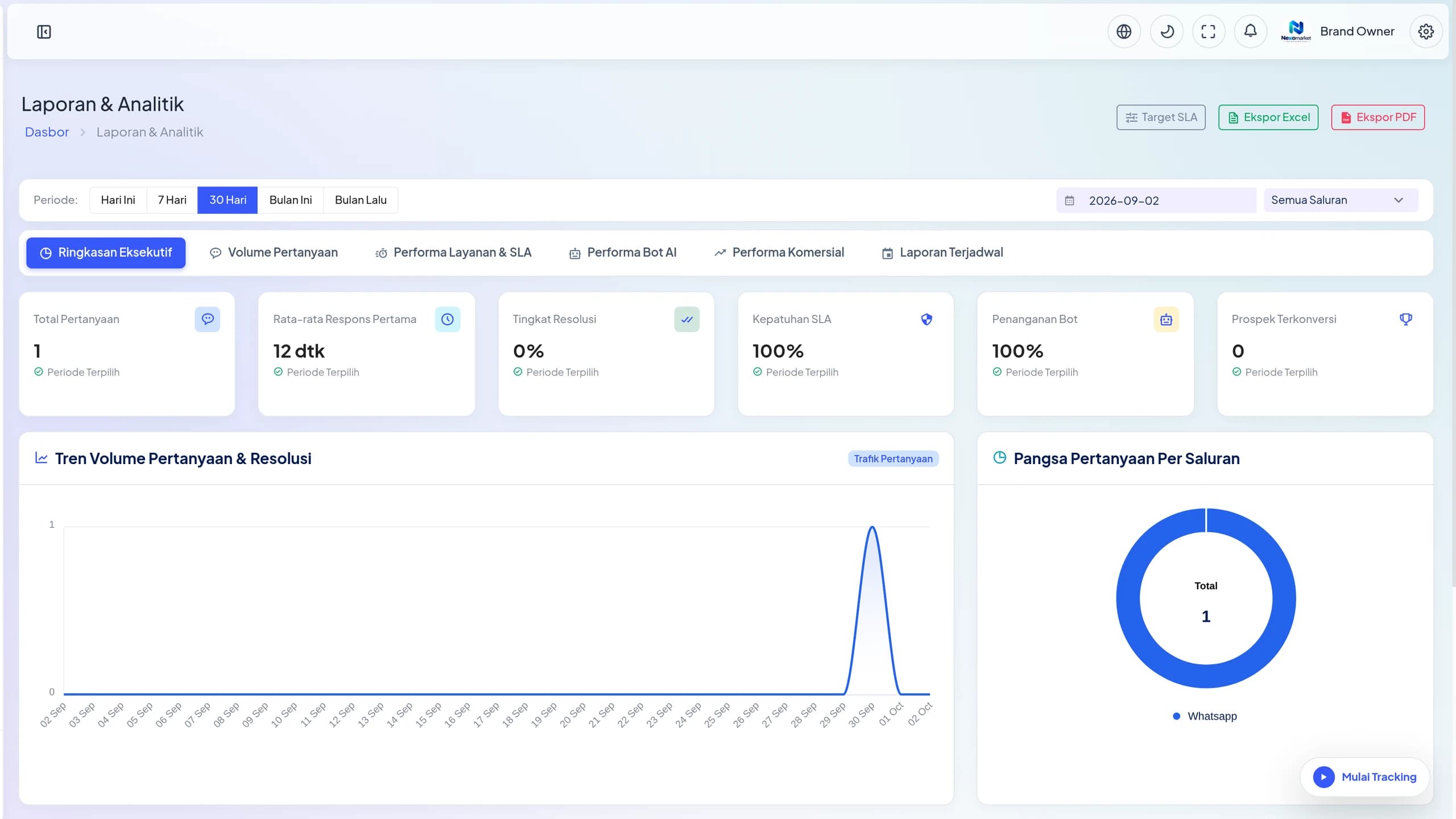The width and height of the screenshot is (1456, 819).
Task: Open notifications bell icon
Action: (x=1250, y=31)
